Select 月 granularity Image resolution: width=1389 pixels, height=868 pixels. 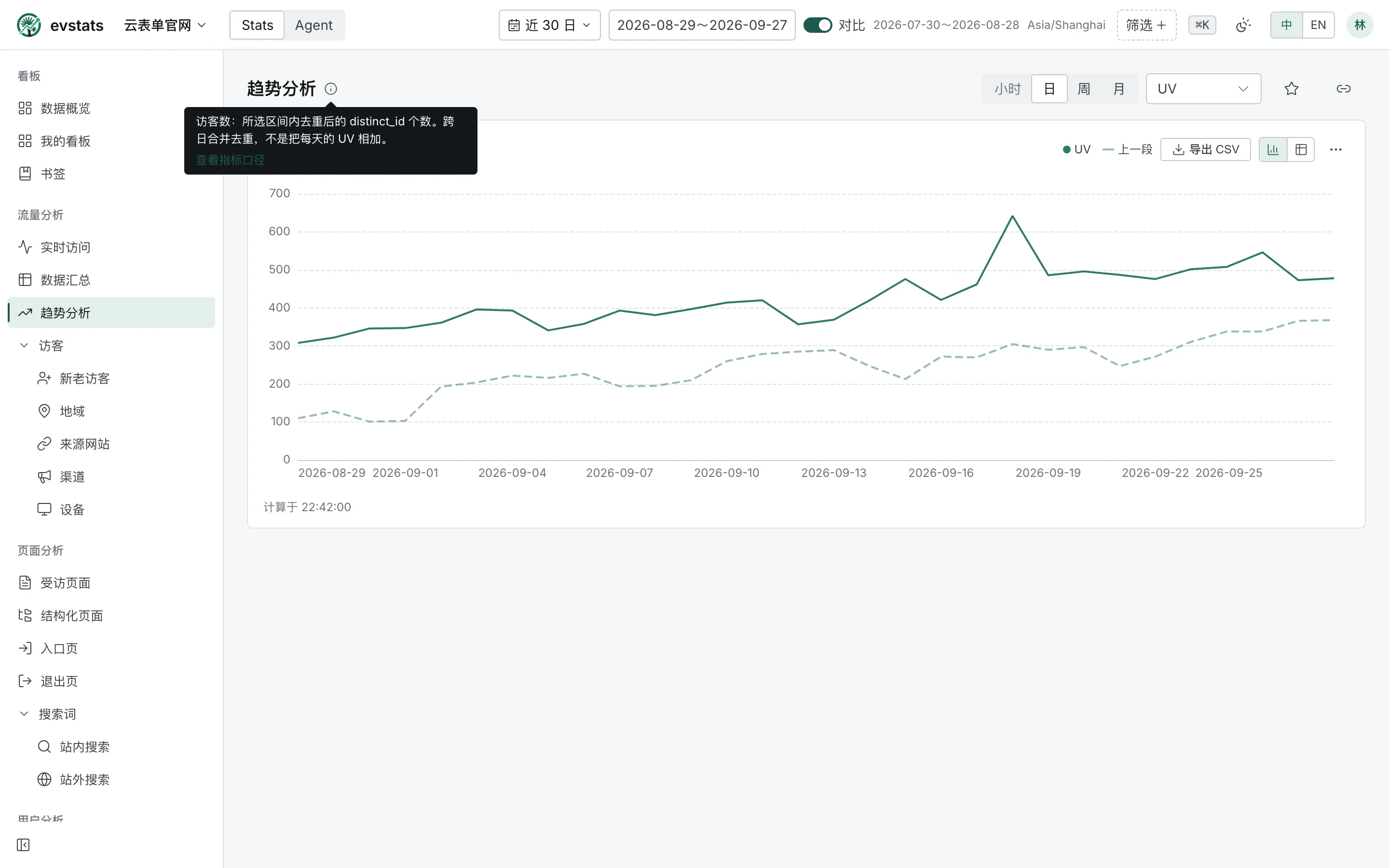point(1118,89)
